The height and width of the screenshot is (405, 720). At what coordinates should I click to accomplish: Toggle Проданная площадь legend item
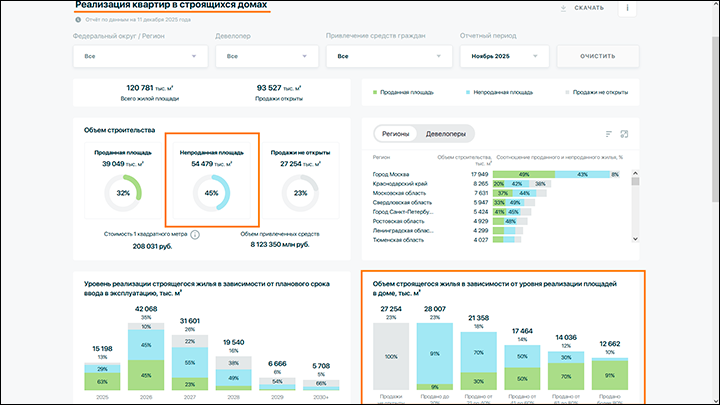(x=405, y=91)
